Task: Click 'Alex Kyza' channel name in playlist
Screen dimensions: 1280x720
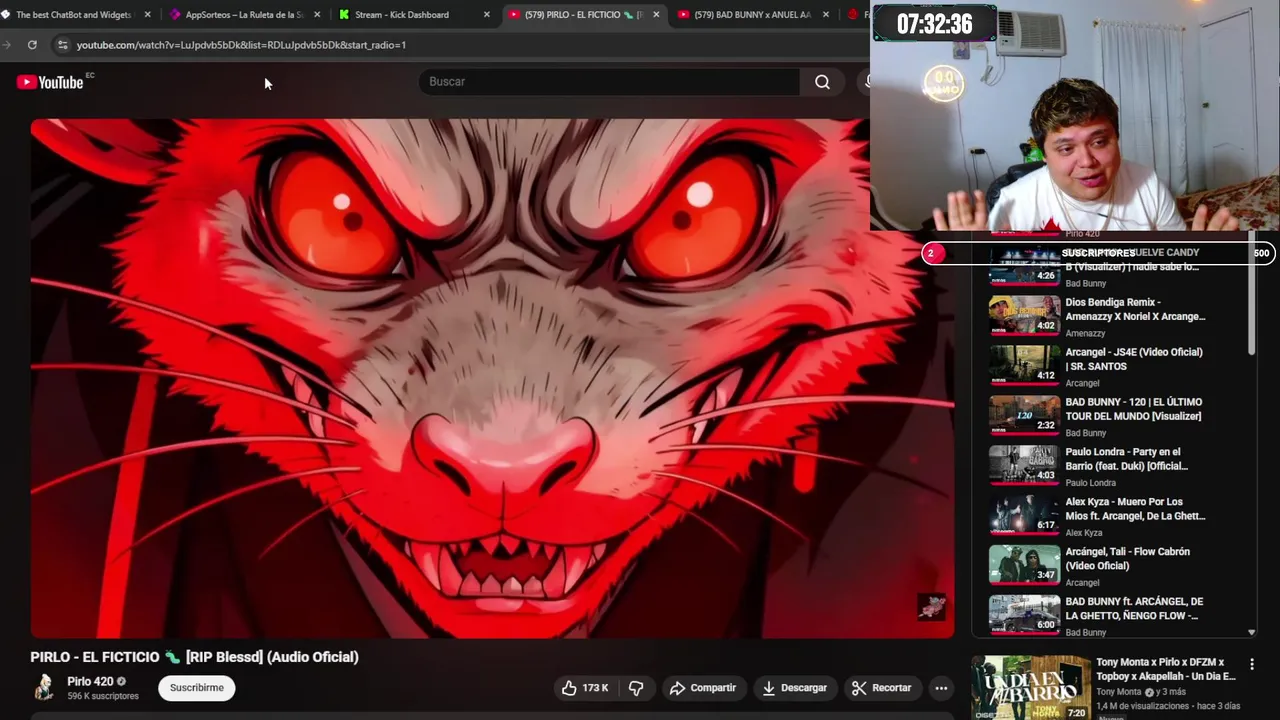Action: (x=1083, y=533)
